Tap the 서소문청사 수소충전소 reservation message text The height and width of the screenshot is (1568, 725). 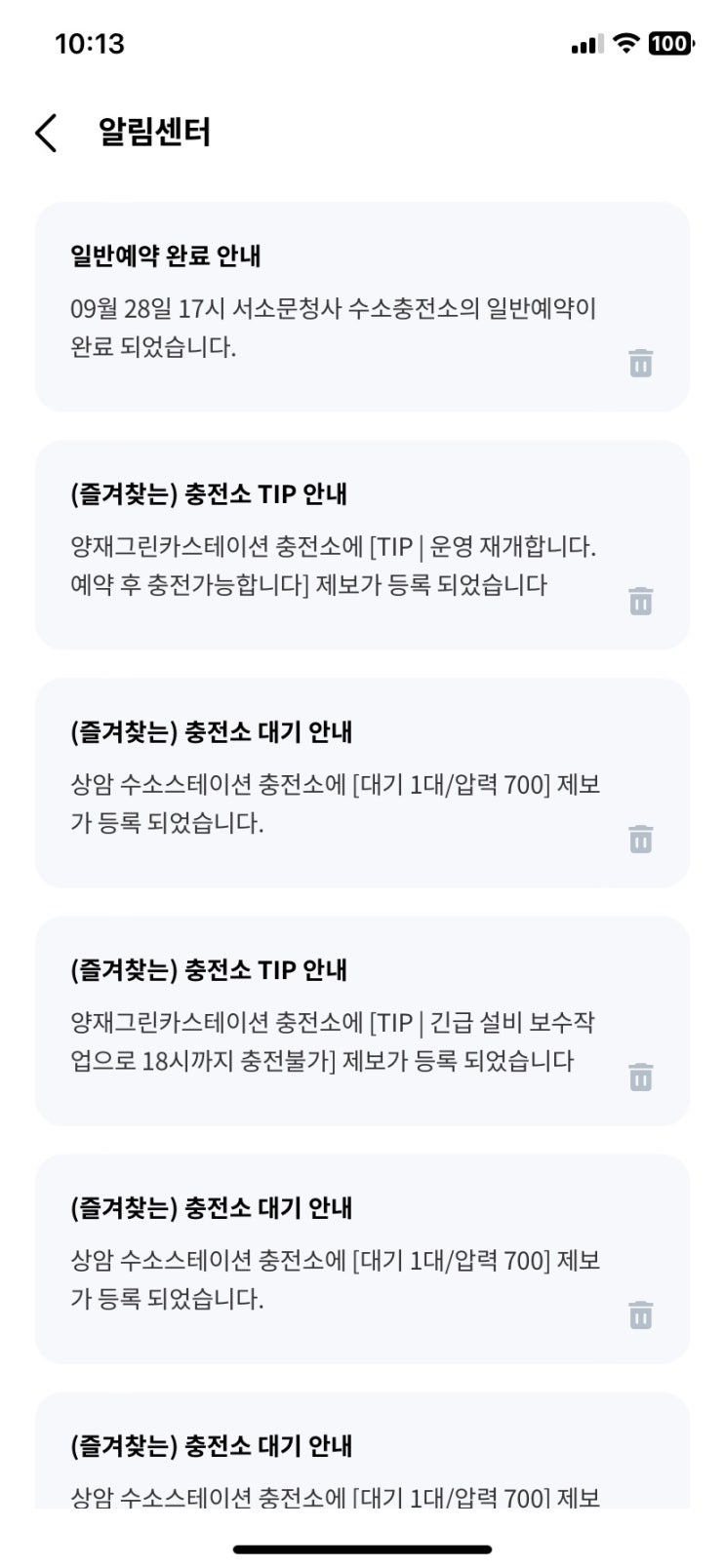pyautogui.click(x=333, y=328)
